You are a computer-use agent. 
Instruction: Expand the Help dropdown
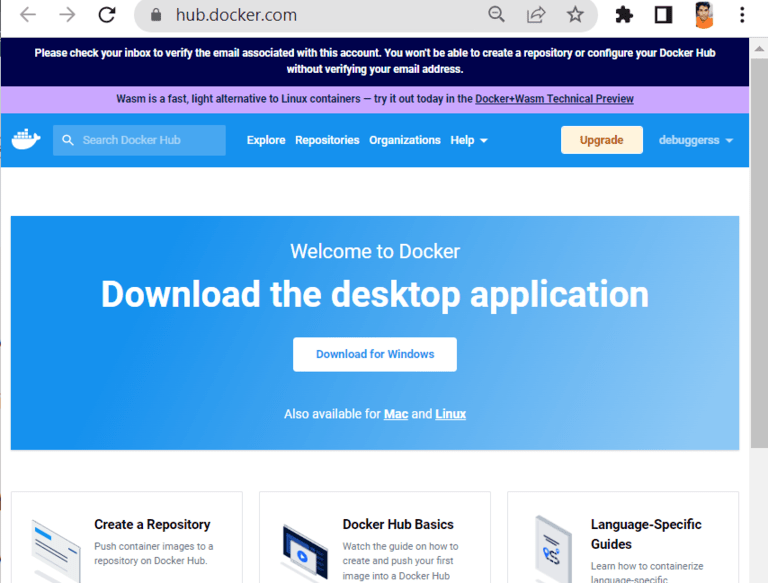coord(469,140)
